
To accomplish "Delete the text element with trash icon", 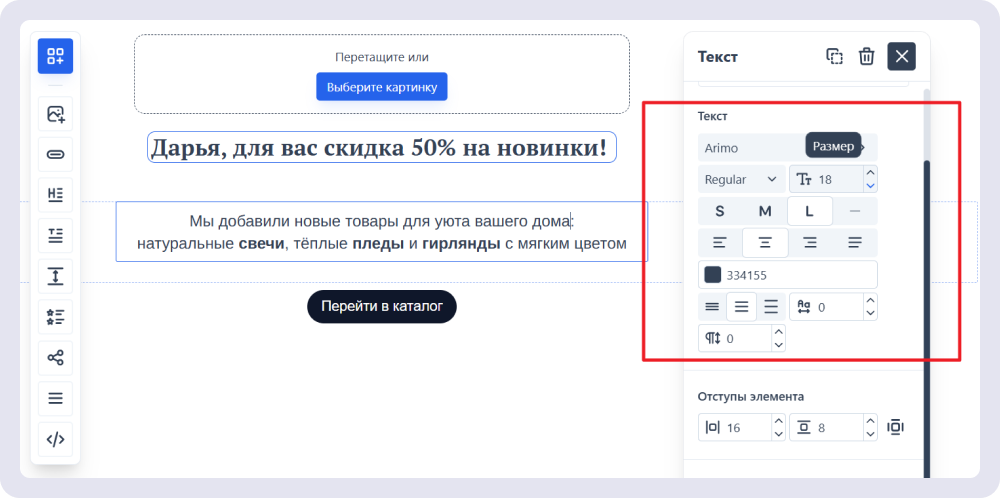I will (x=866, y=56).
